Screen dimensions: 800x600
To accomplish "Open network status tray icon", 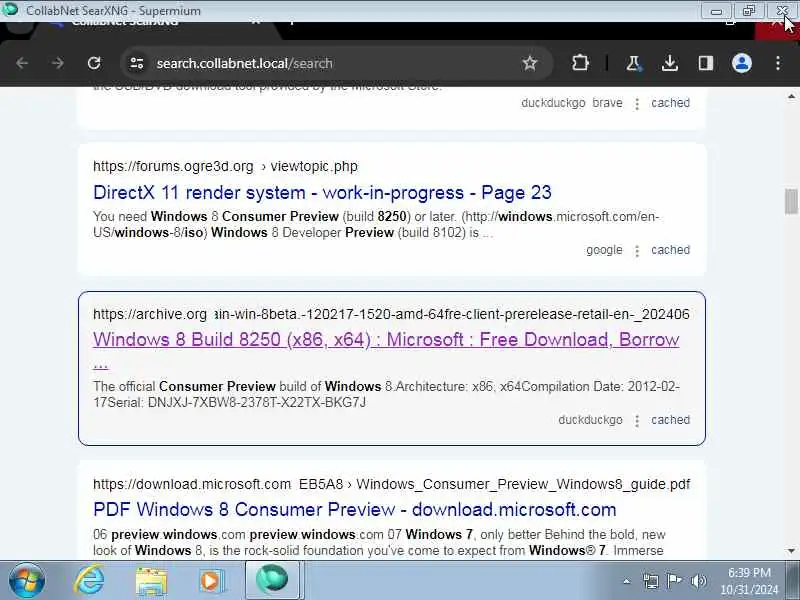I will (651, 581).
